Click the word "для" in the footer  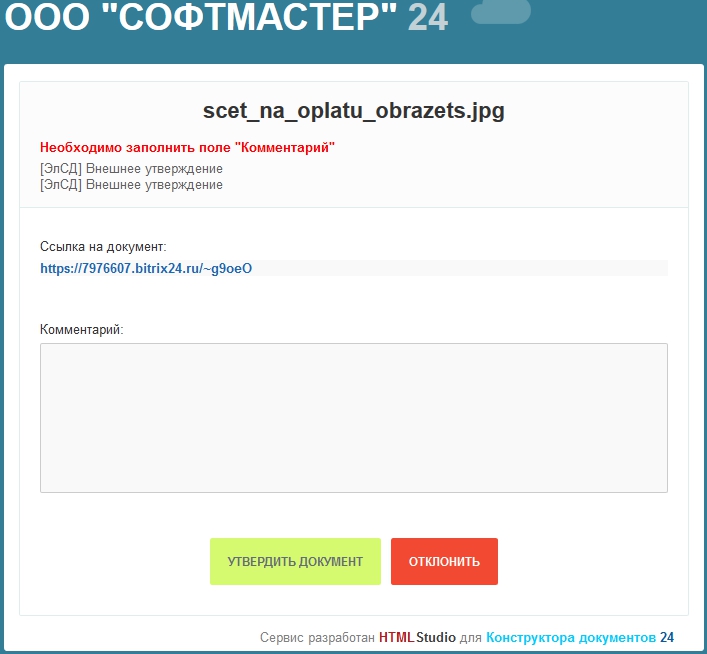[471, 637]
